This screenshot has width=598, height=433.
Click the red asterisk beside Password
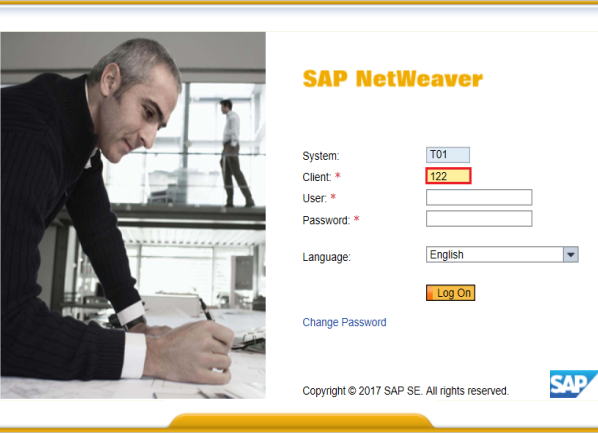click(x=356, y=219)
